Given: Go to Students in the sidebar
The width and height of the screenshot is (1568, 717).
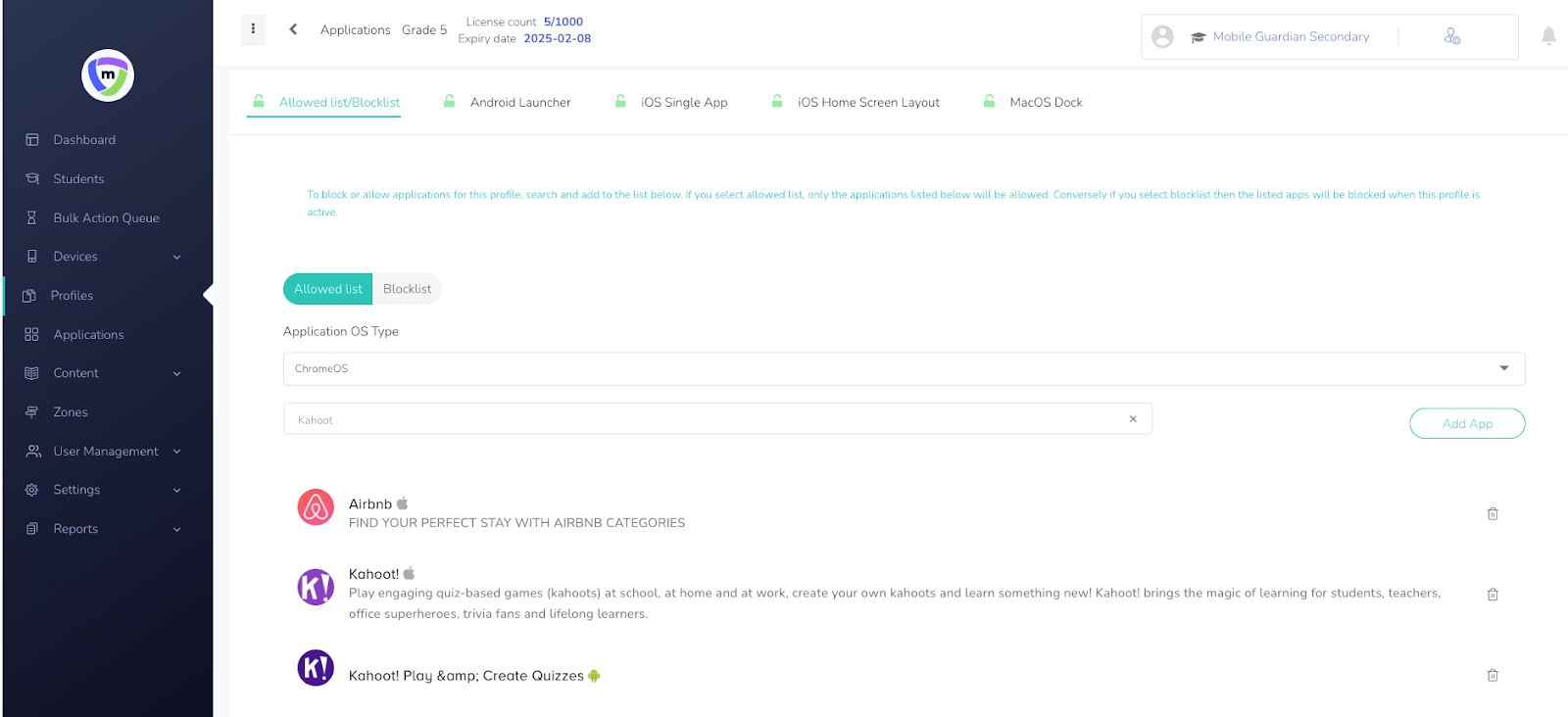Looking at the screenshot, I should coord(78,179).
